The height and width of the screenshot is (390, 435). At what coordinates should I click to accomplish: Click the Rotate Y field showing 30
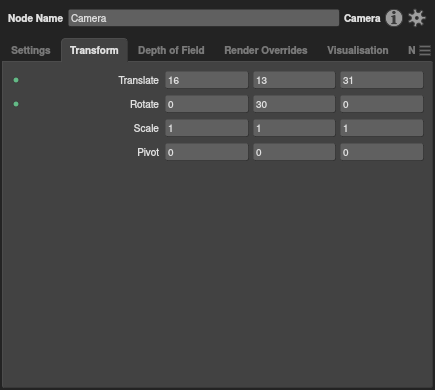click(x=294, y=104)
